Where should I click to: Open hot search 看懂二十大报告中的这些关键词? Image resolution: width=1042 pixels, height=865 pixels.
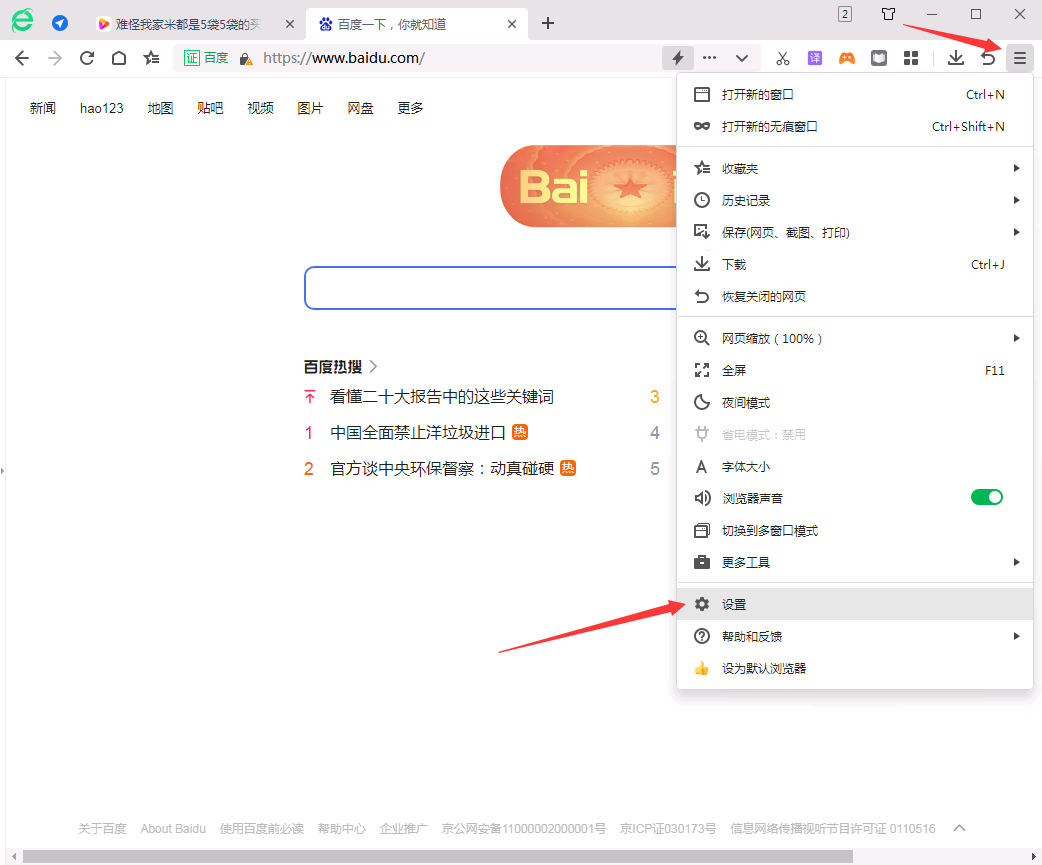click(x=442, y=397)
